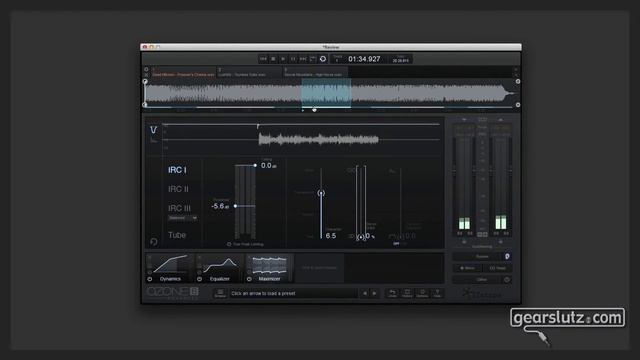This screenshot has width=640, height=360.
Task: Click the empty slot to insert a module
Action: [319, 268]
